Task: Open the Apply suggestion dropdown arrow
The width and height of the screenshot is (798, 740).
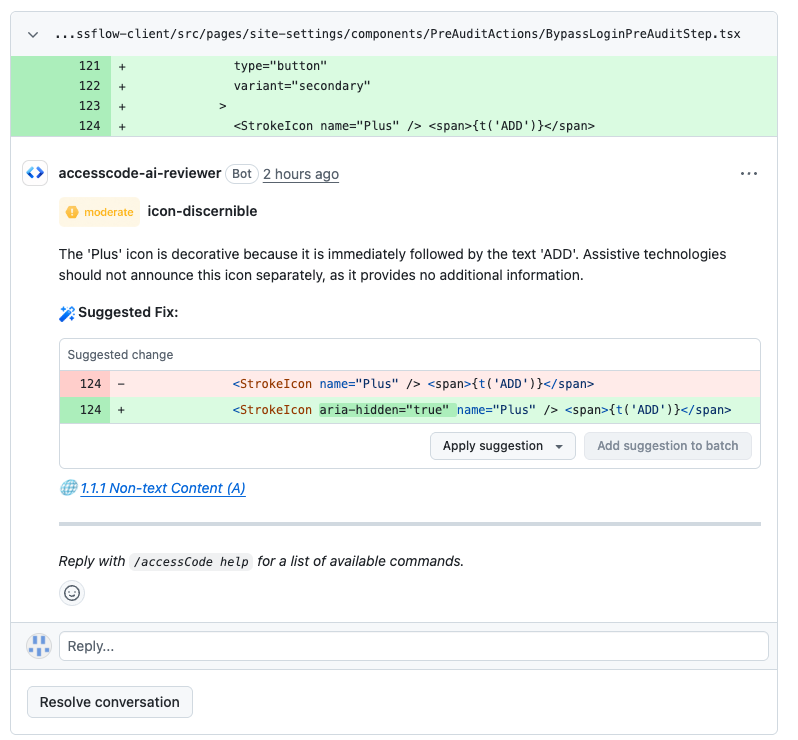Action: (x=559, y=446)
